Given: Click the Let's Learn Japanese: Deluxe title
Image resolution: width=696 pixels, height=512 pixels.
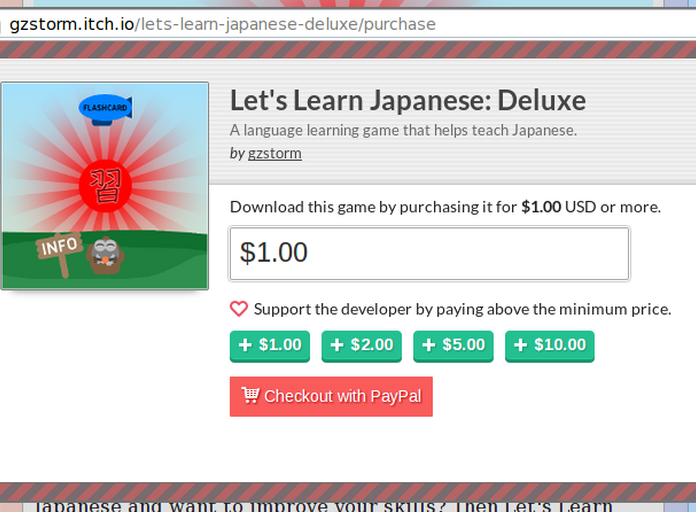Looking at the screenshot, I should (x=408, y=100).
